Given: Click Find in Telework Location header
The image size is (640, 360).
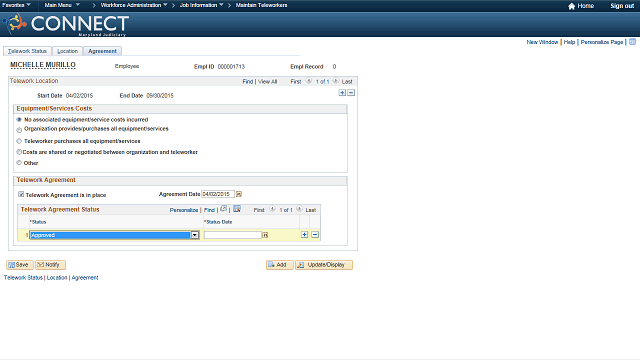Looking at the screenshot, I should [x=248, y=82].
